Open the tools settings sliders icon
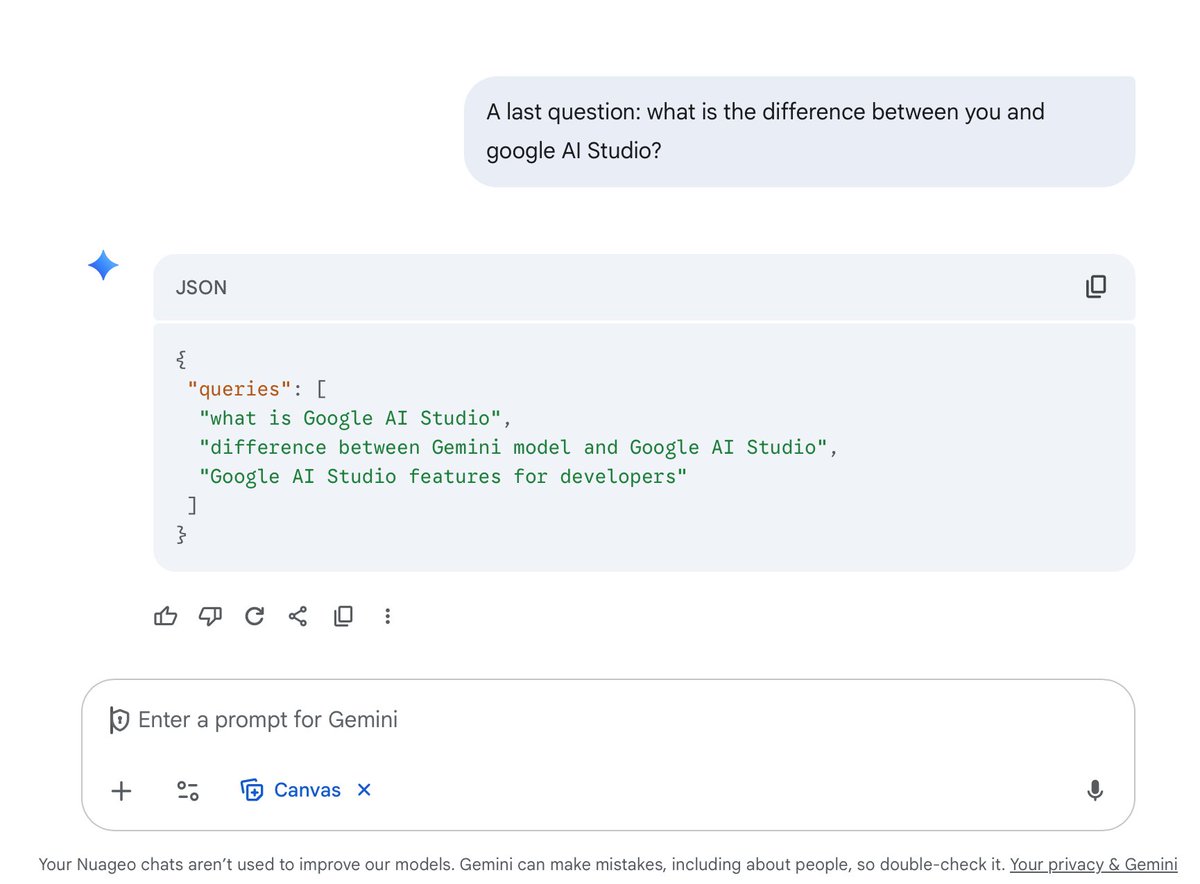The height and width of the screenshot is (884, 1200). [x=188, y=791]
